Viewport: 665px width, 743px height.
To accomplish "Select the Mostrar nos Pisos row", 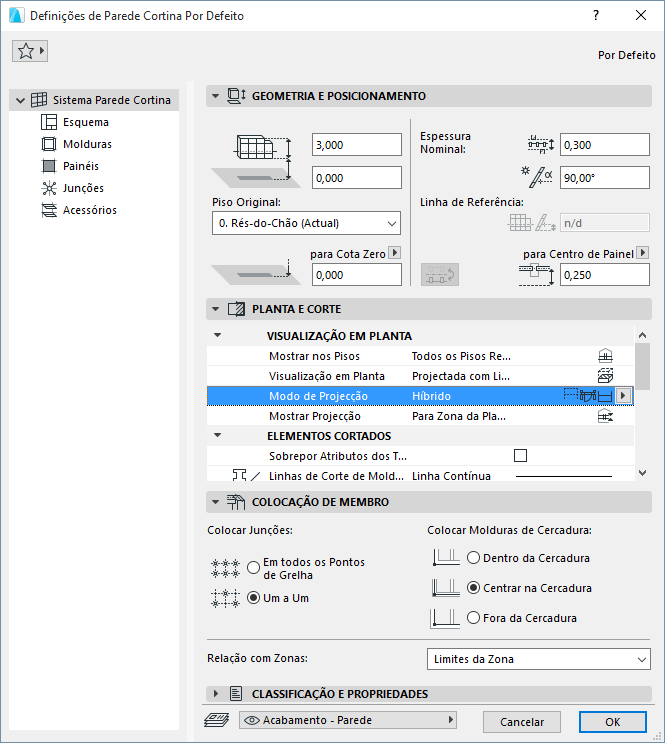I will click(420, 356).
